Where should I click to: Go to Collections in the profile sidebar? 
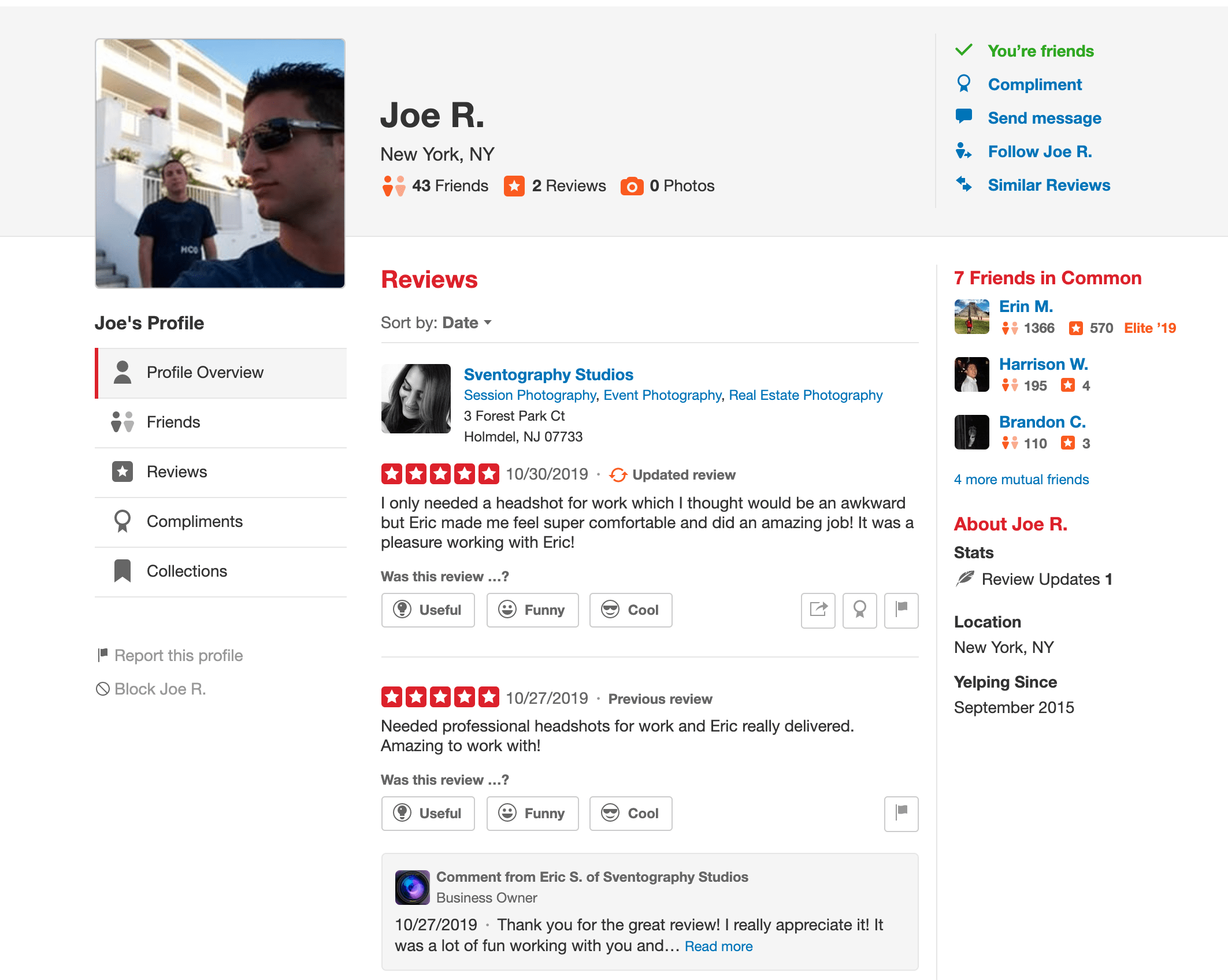tap(187, 571)
